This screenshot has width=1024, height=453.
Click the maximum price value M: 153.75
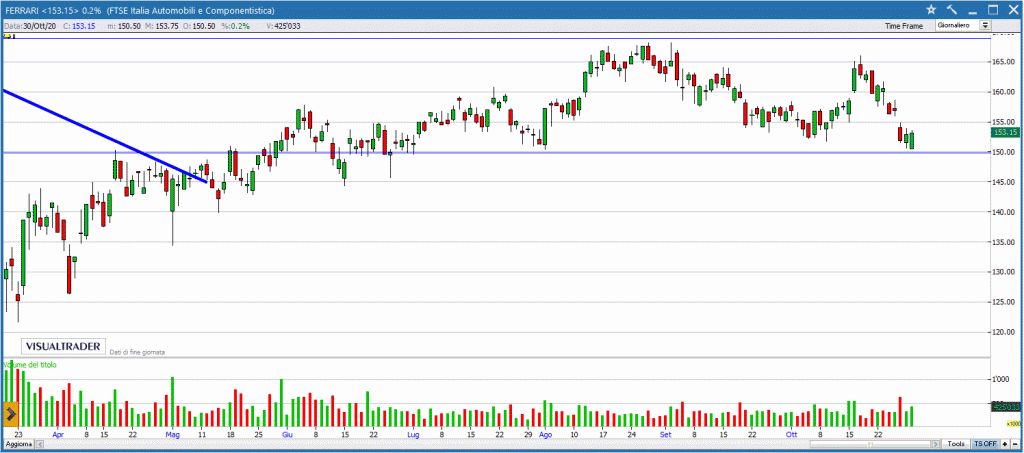pos(162,26)
